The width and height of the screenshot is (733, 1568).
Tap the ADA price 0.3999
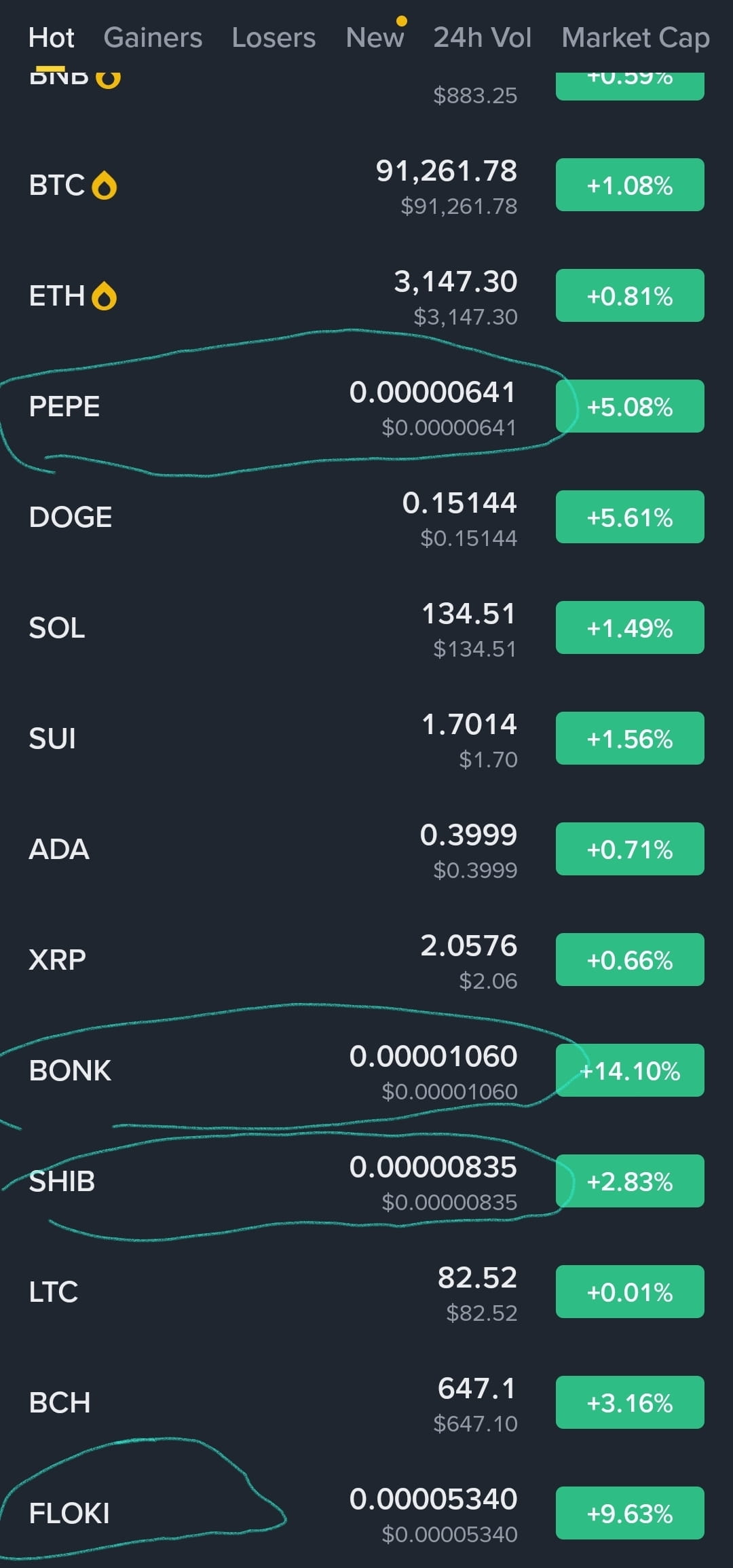[468, 835]
